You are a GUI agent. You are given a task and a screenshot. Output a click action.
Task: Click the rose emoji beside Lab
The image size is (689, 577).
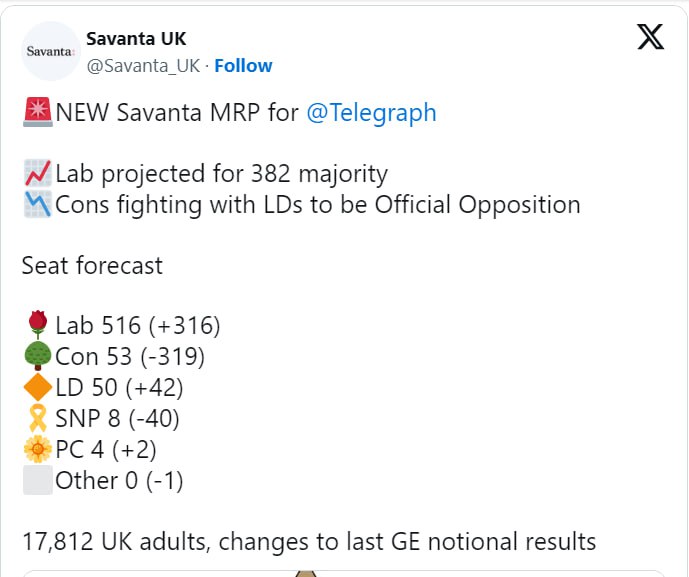[37, 324]
